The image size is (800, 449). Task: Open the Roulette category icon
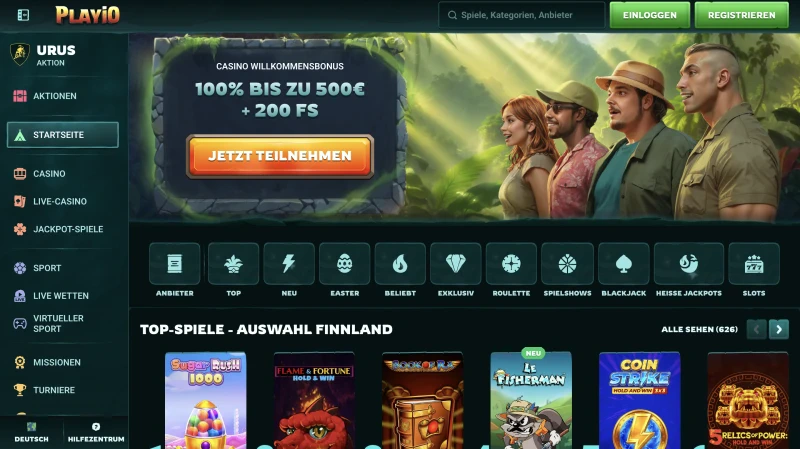pyautogui.click(x=511, y=264)
